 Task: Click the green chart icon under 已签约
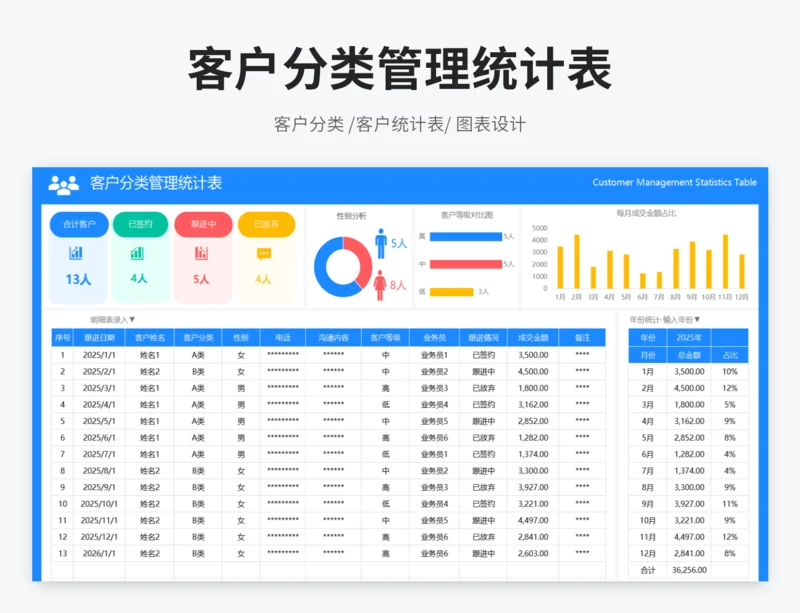137,253
